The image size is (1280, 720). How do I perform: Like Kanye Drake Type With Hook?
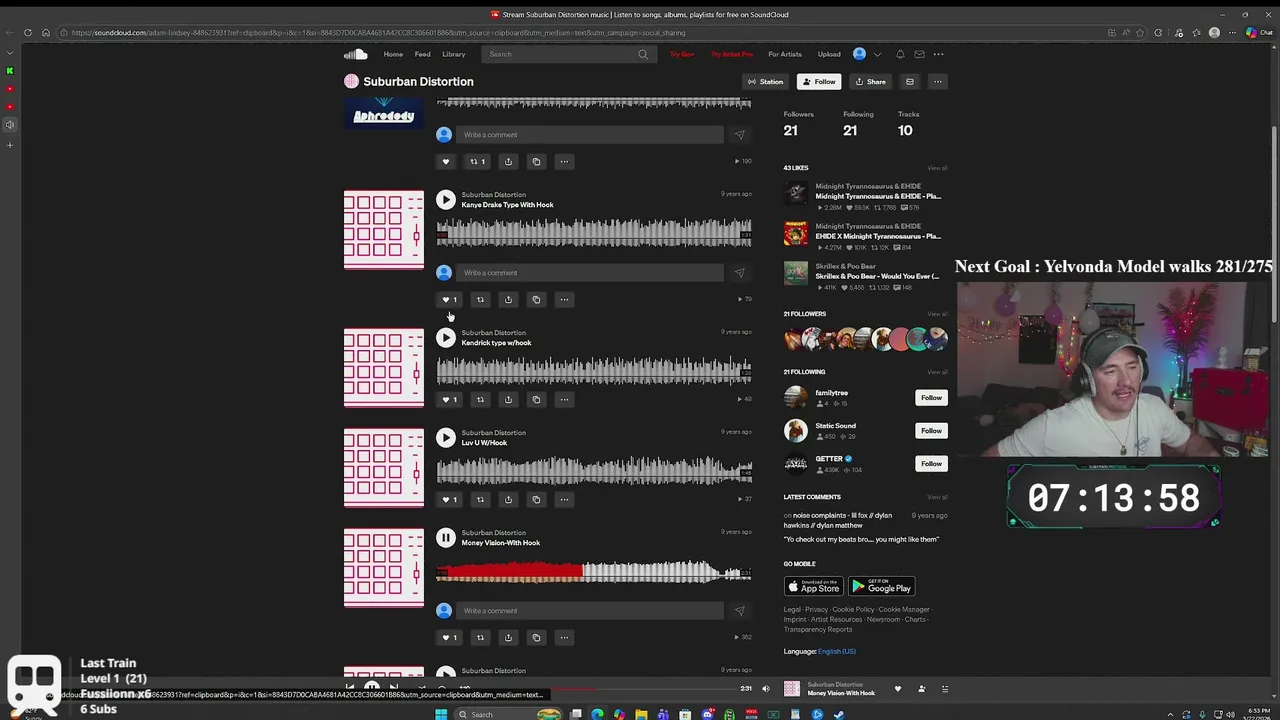coord(449,299)
